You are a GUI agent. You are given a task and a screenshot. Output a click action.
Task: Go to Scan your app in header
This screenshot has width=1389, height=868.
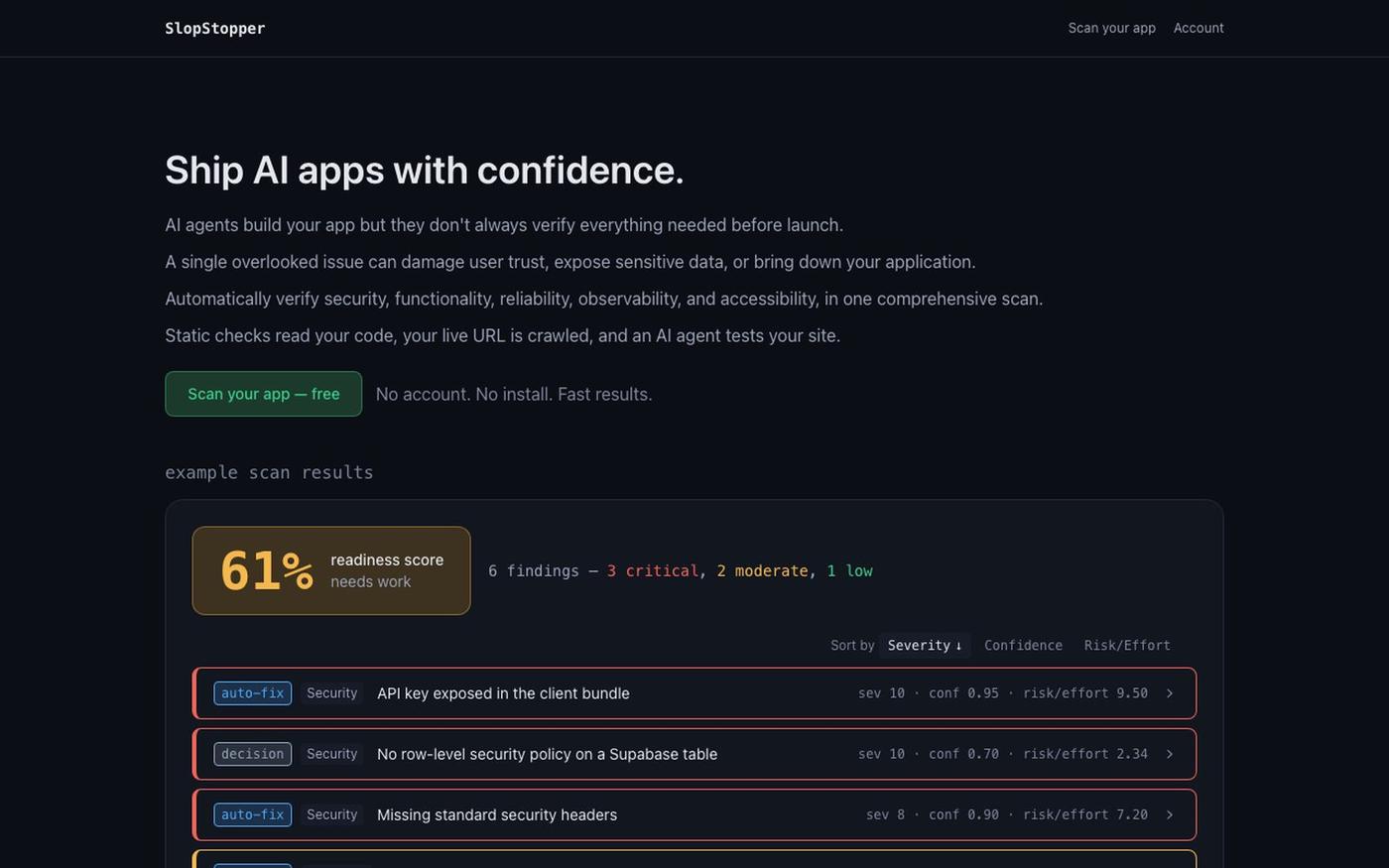click(x=1111, y=28)
